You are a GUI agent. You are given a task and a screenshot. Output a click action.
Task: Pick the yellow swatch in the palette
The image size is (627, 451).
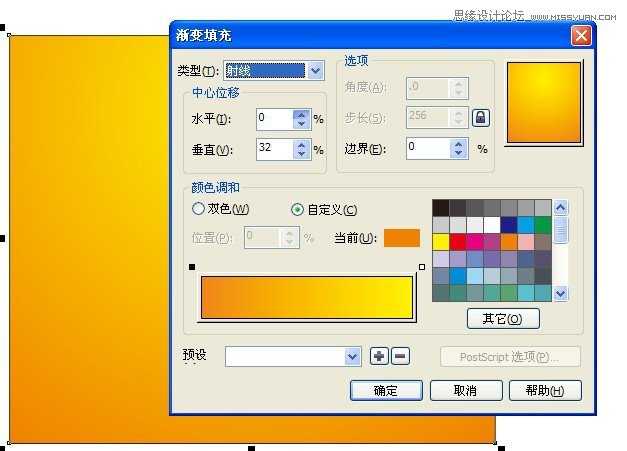coord(441,242)
